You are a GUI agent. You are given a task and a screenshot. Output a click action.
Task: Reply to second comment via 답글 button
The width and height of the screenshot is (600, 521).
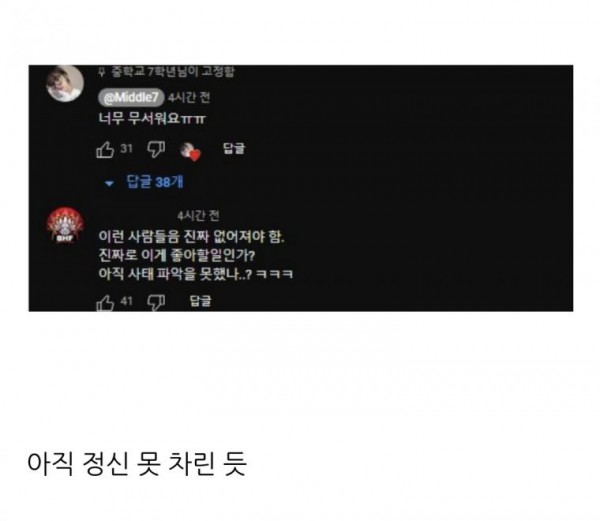(201, 300)
